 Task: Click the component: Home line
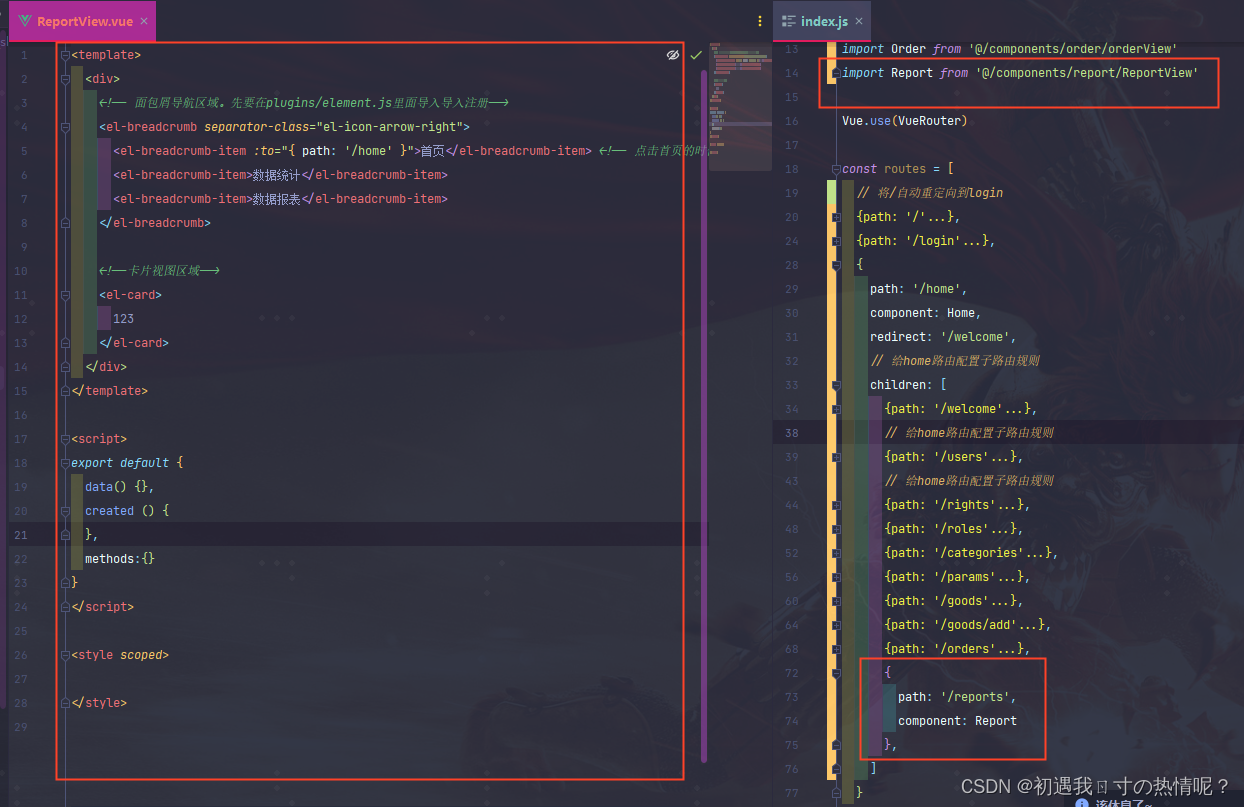pos(926,313)
